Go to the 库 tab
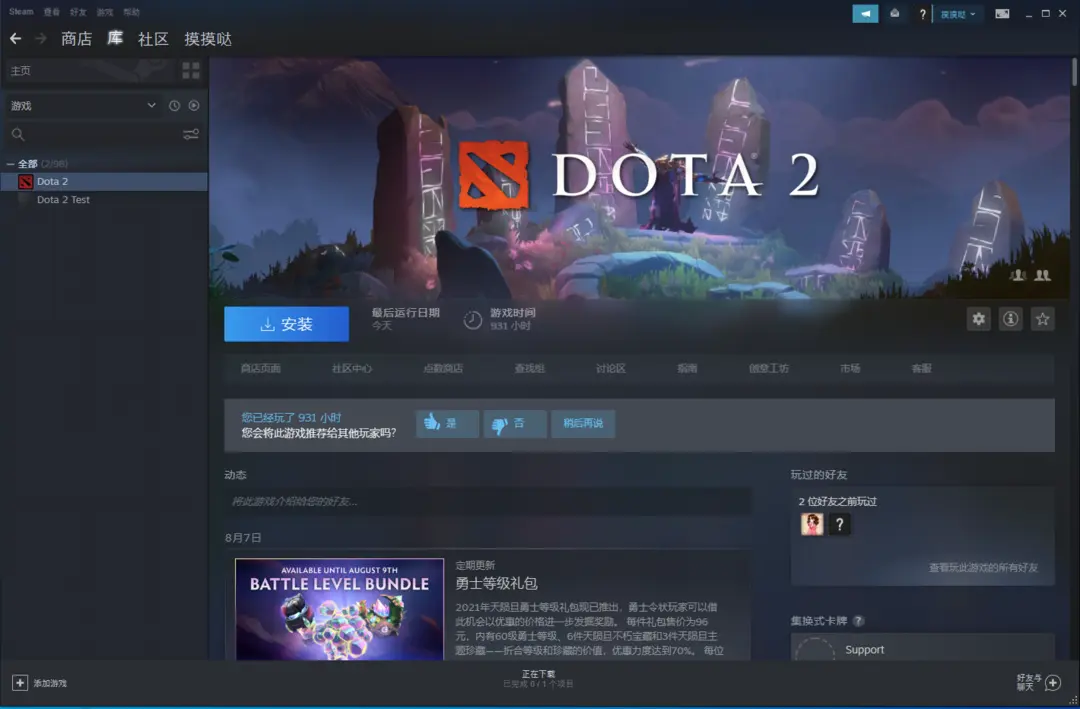The image size is (1080, 709). [x=115, y=39]
